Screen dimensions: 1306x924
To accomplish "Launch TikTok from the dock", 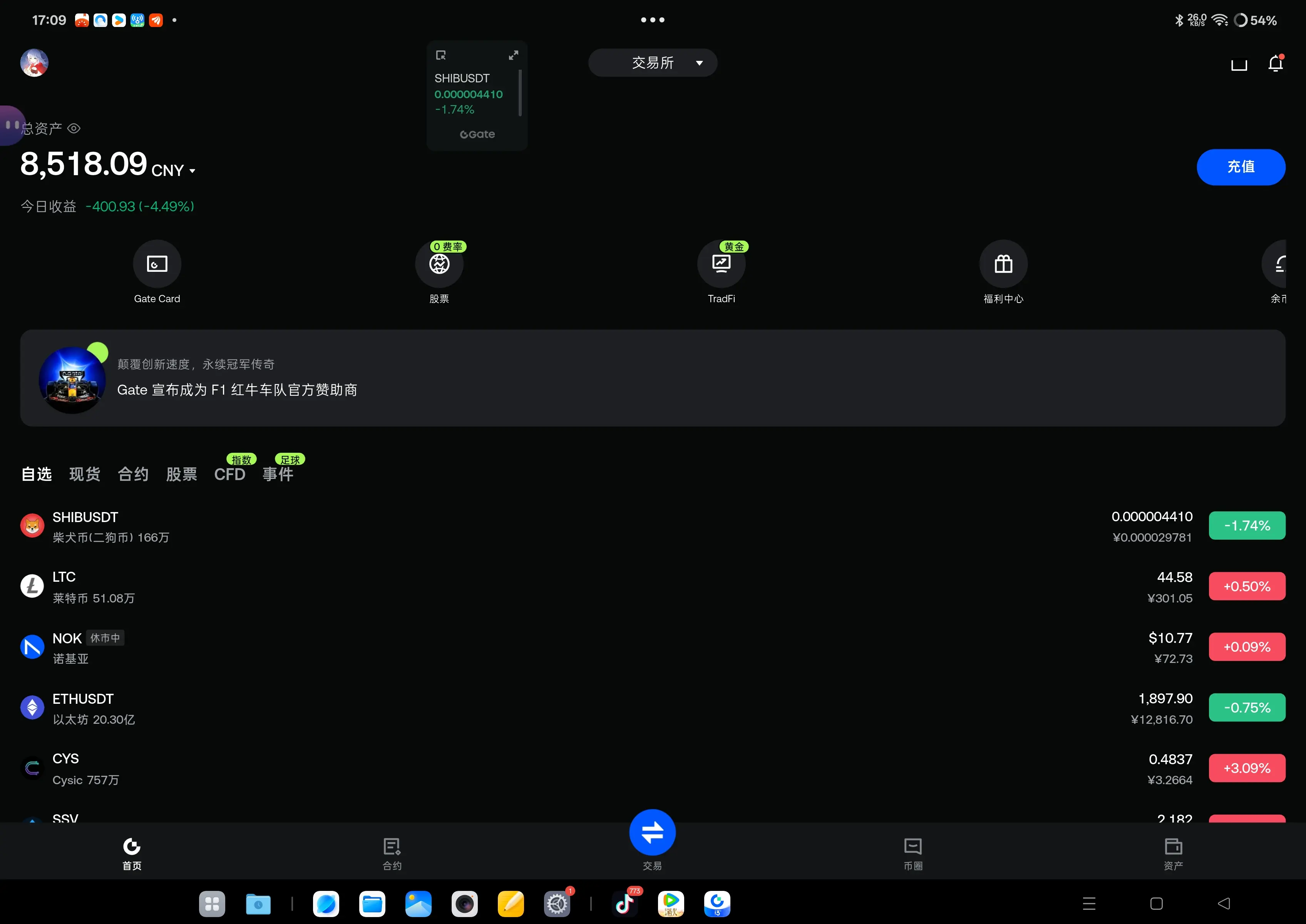I will tap(624, 904).
